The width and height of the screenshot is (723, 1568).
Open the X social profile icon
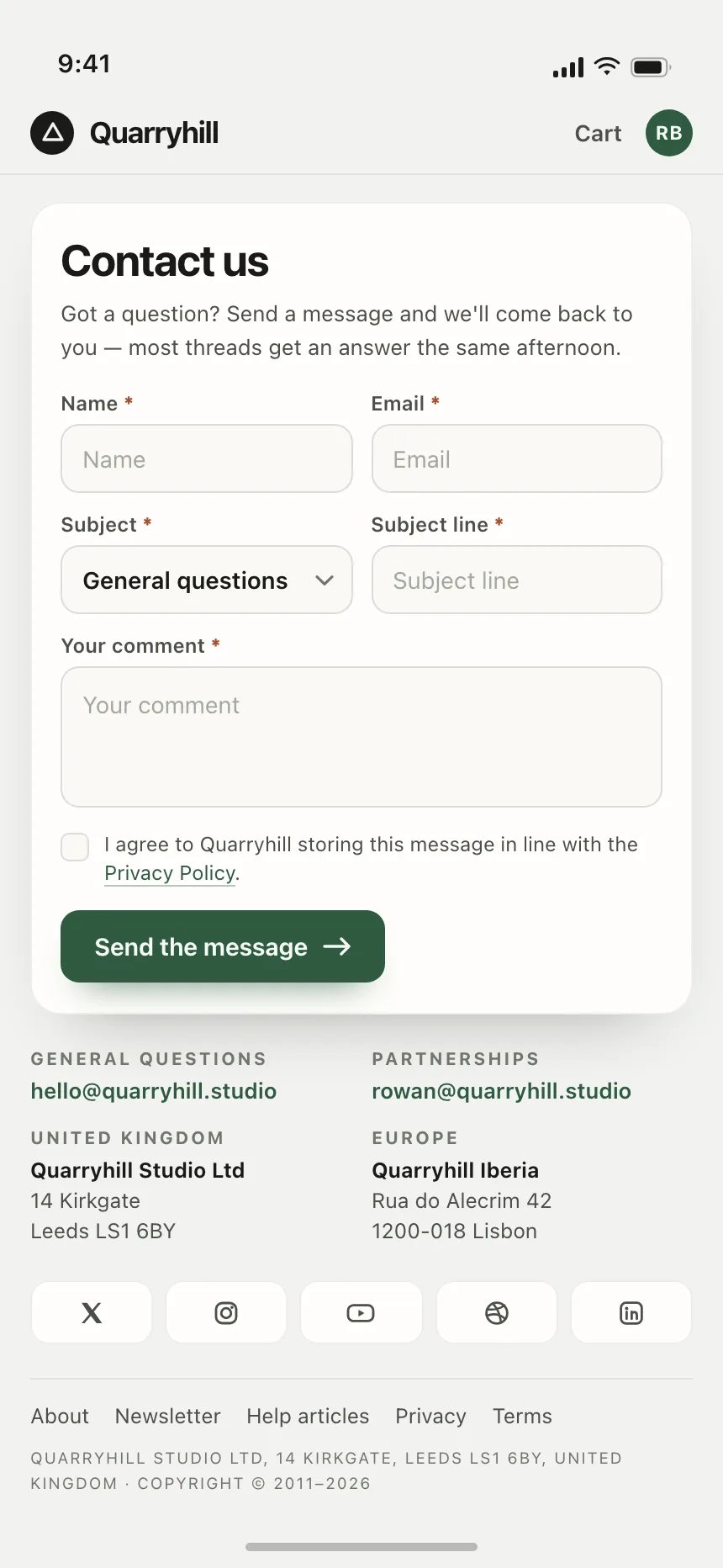pos(92,1312)
